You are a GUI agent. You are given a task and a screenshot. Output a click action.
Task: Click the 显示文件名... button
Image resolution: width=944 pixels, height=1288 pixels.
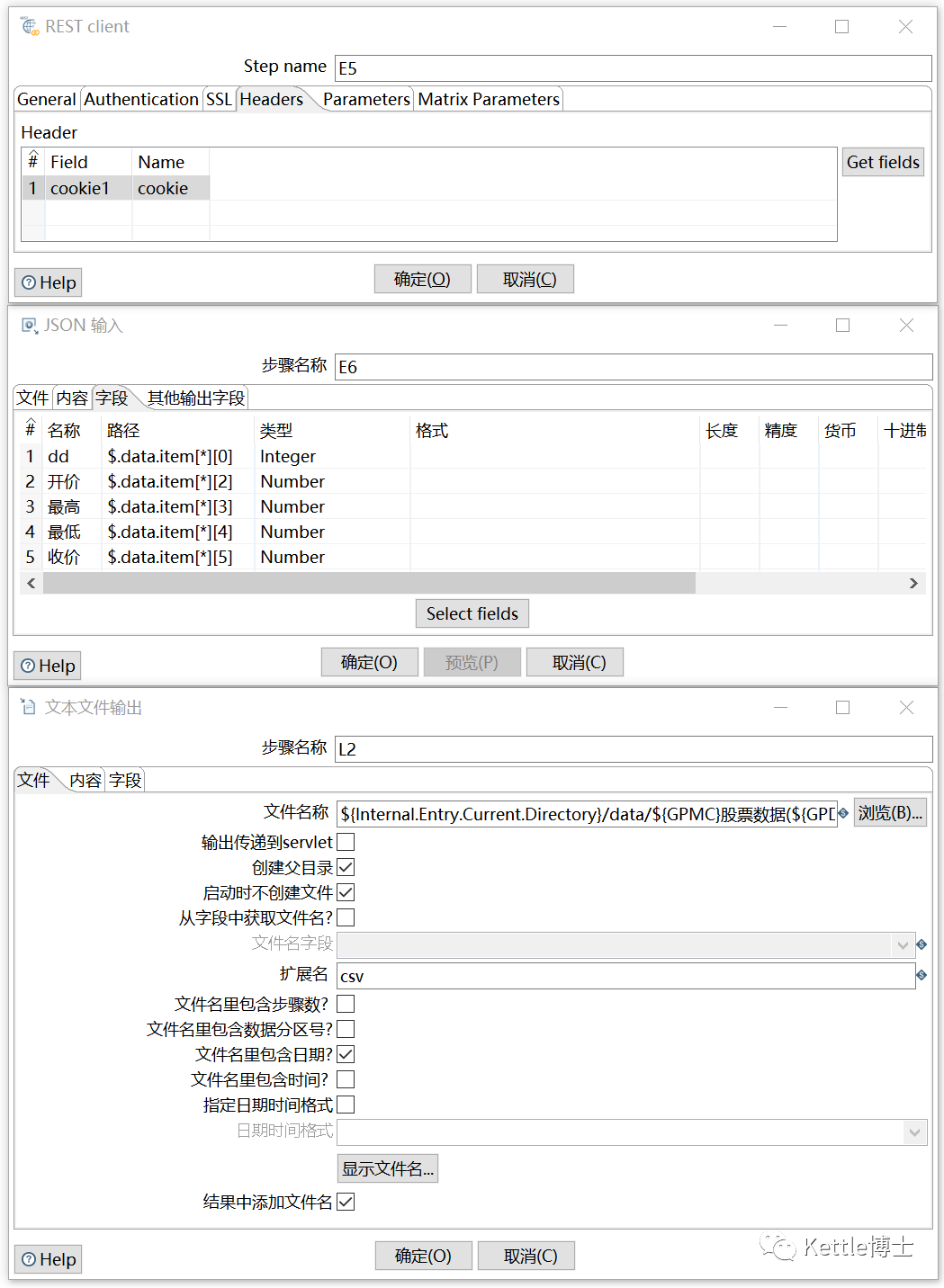coord(388,1168)
